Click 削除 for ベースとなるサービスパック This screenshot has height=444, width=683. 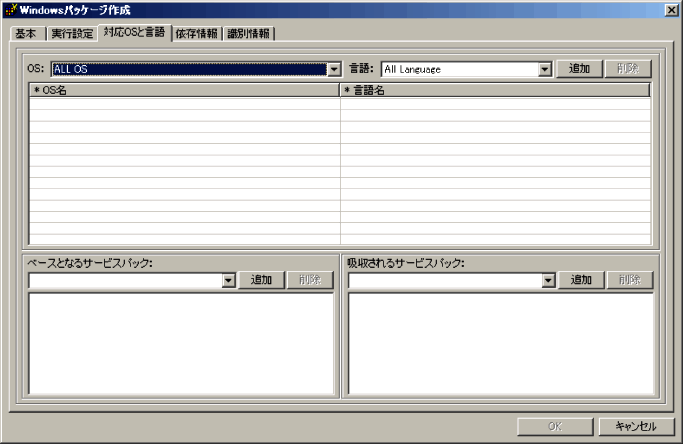click(x=310, y=280)
